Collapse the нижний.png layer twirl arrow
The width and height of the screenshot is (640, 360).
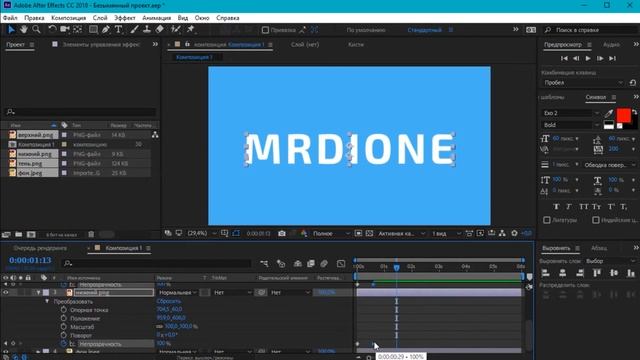pyautogui.click(x=38, y=293)
